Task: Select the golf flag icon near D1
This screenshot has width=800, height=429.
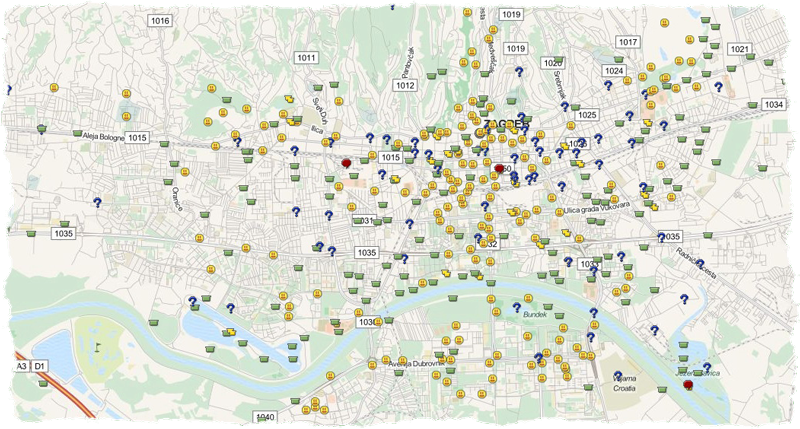Action: (x=99, y=346)
